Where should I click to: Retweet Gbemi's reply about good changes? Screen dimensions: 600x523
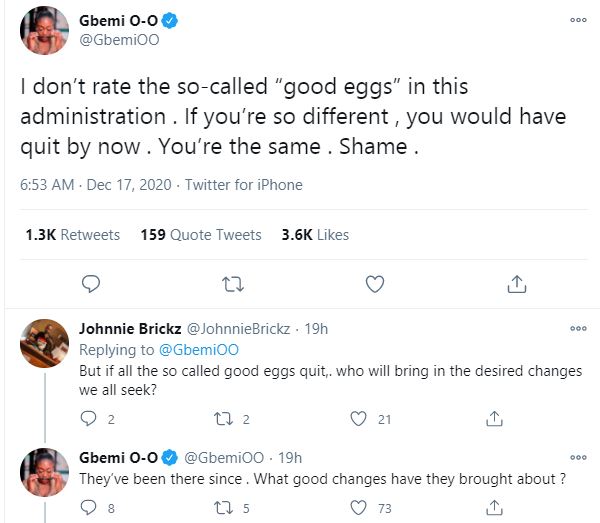224,507
